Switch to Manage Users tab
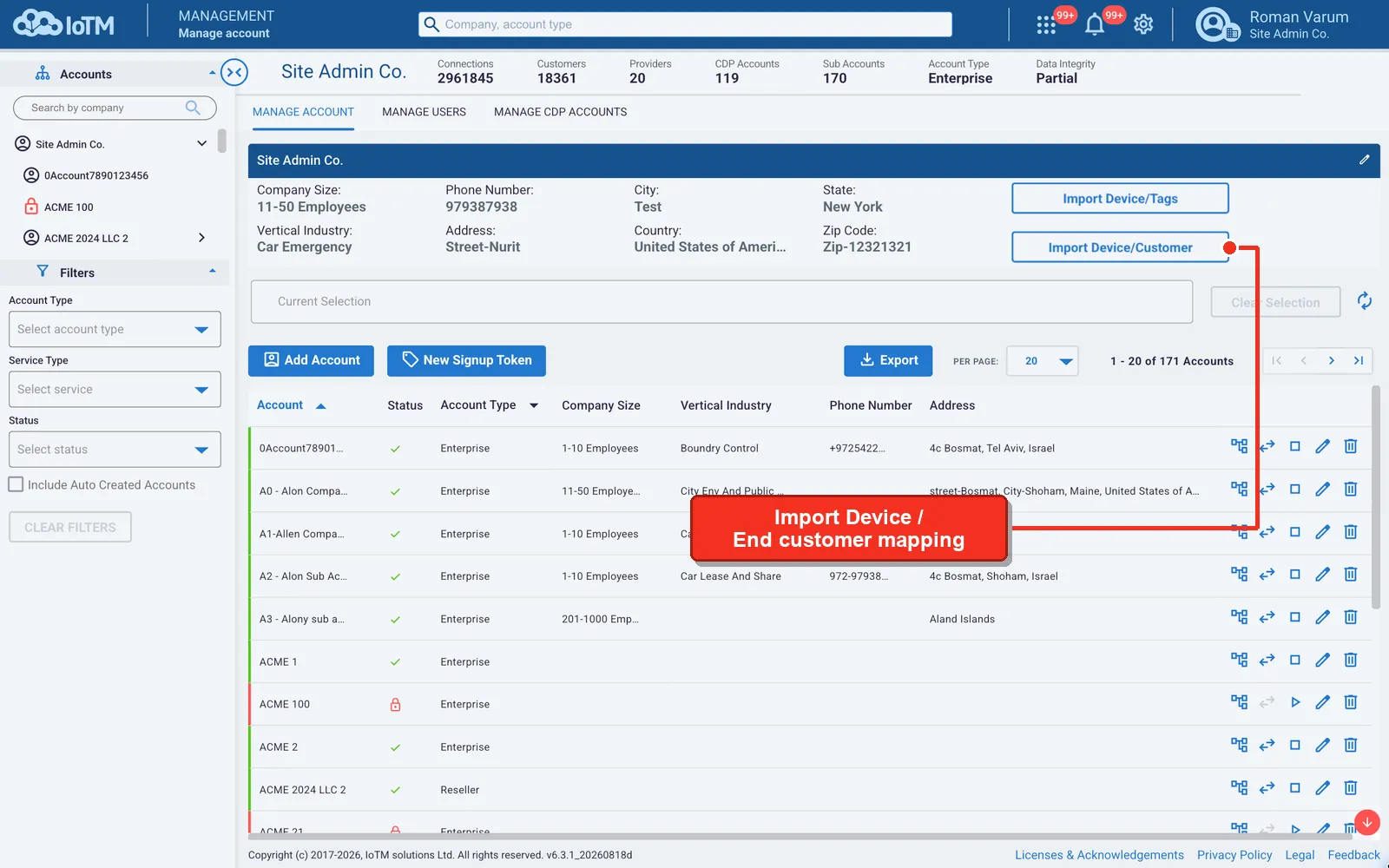 pos(424,112)
